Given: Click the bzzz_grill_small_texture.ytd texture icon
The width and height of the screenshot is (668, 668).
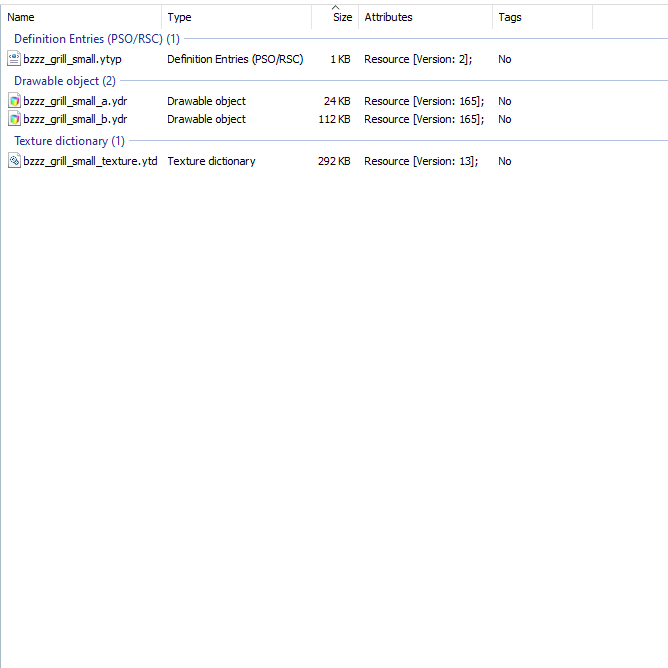Looking at the screenshot, I should click(x=14, y=161).
